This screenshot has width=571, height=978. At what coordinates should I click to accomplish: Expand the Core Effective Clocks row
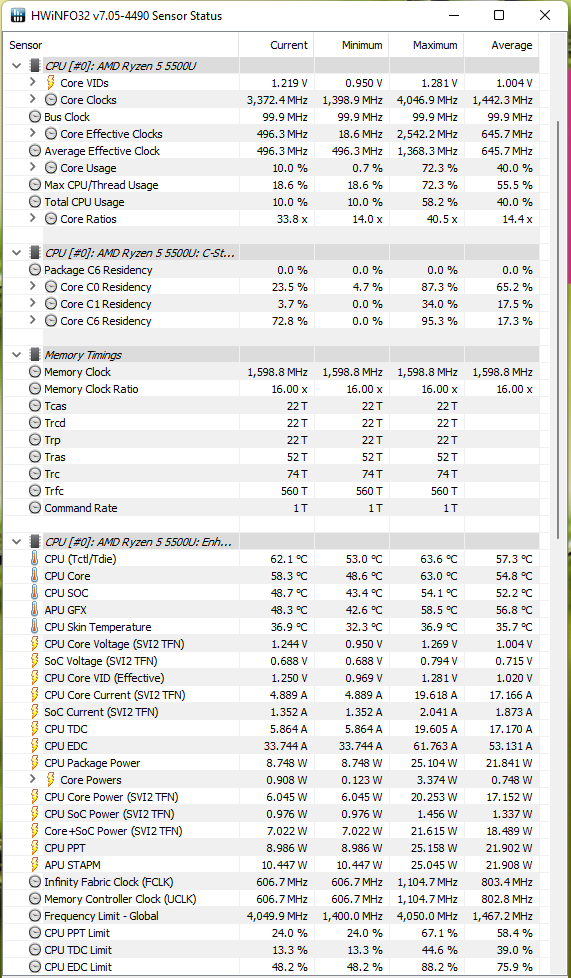pos(33,133)
